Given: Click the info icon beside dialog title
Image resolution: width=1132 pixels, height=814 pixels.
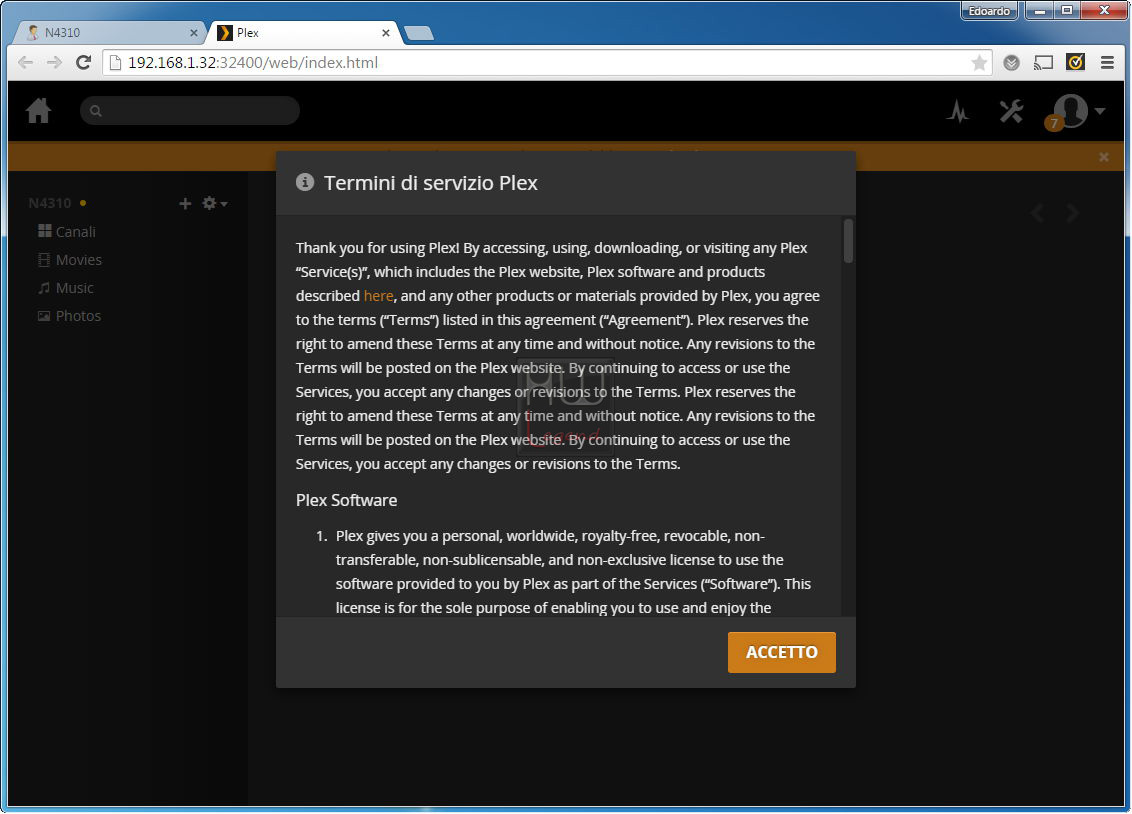Looking at the screenshot, I should (305, 183).
